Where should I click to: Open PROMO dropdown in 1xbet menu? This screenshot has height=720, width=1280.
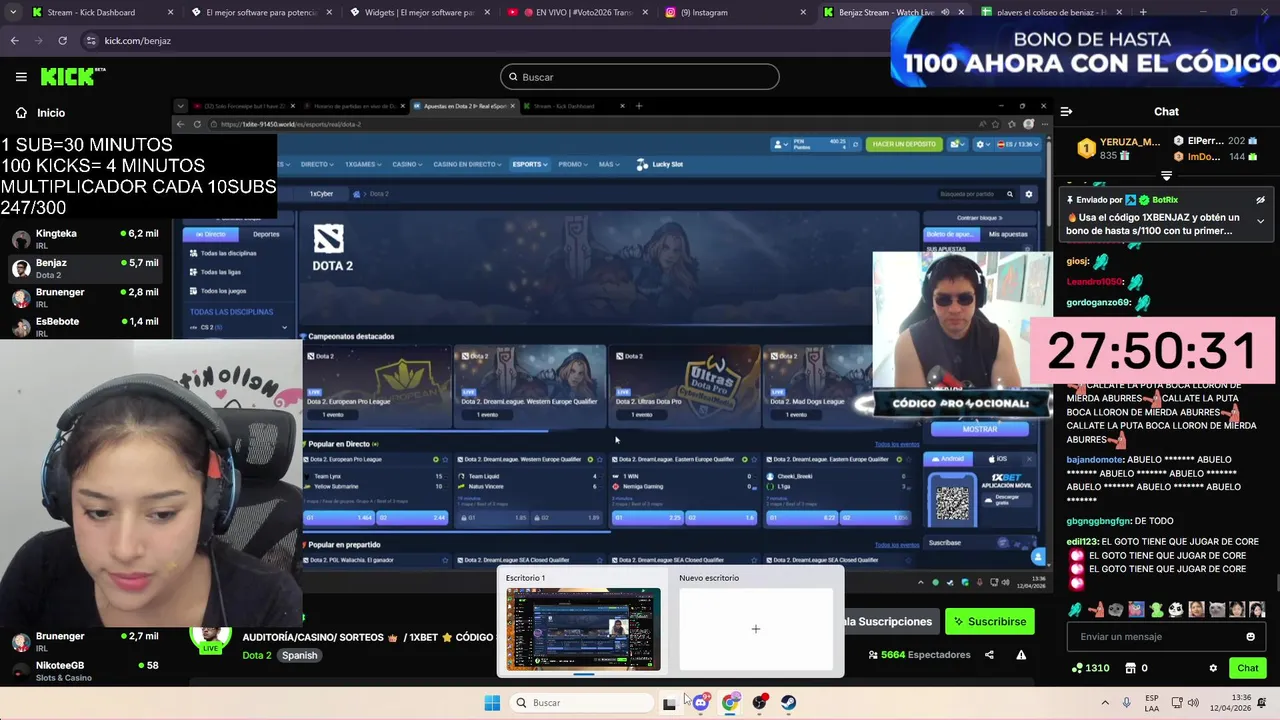tap(573, 164)
